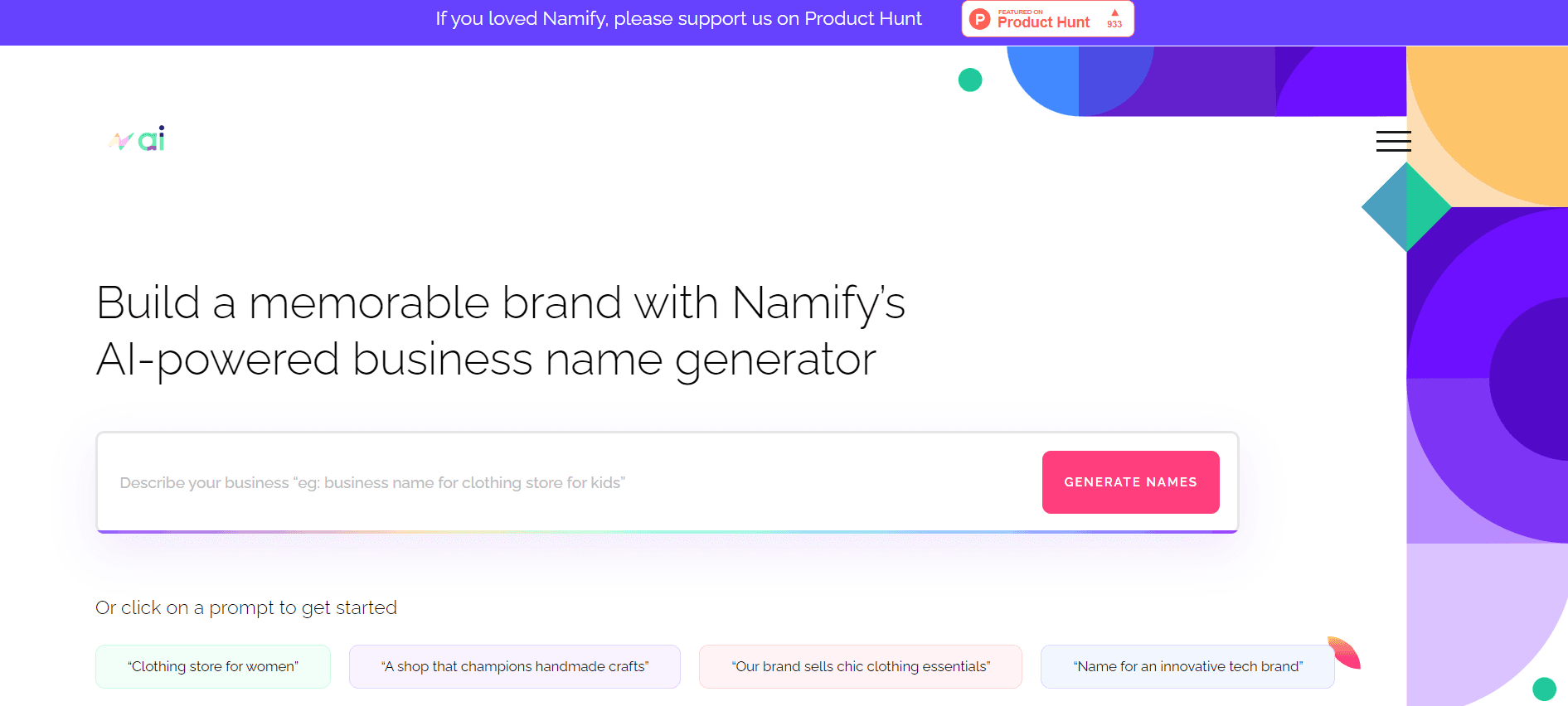Select the "A shop that champions handmade crafts" prompt
1568x706 pixels.
click(514, 666)
